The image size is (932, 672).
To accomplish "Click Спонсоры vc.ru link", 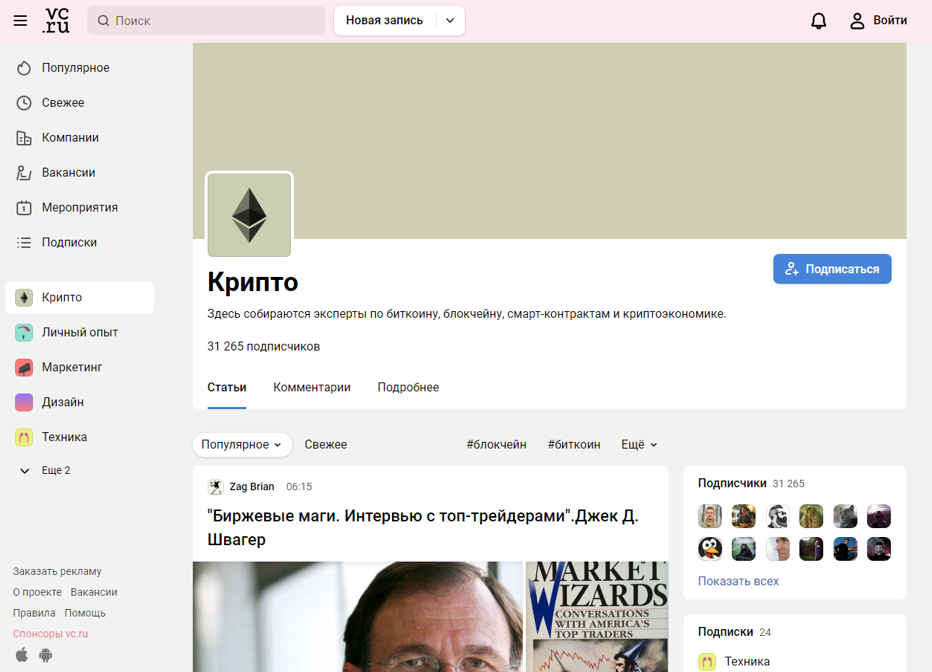I will pyautogui.click(x=51, y=634).
